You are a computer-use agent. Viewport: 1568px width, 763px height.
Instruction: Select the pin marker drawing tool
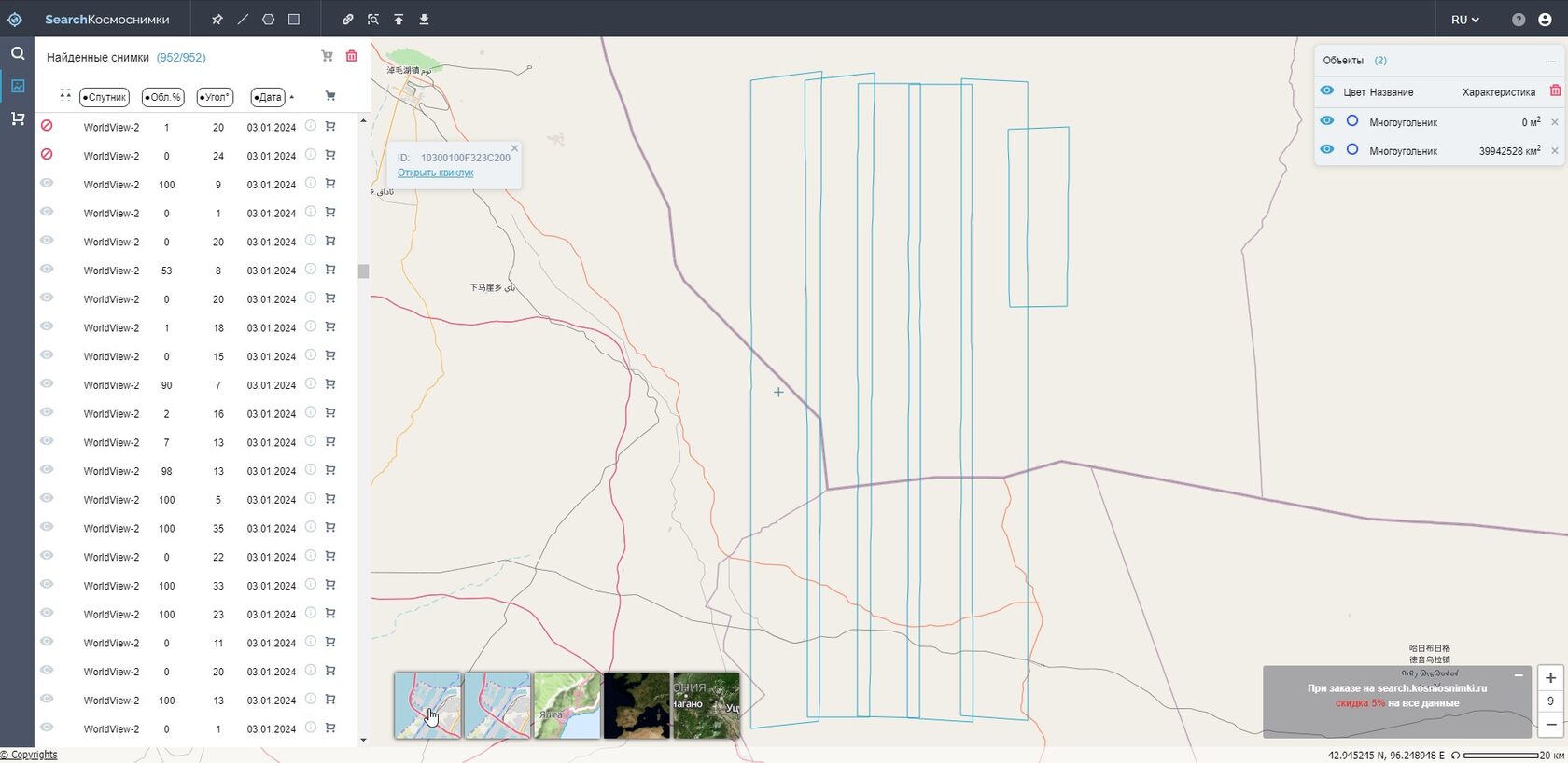click(x=217, y=19)
